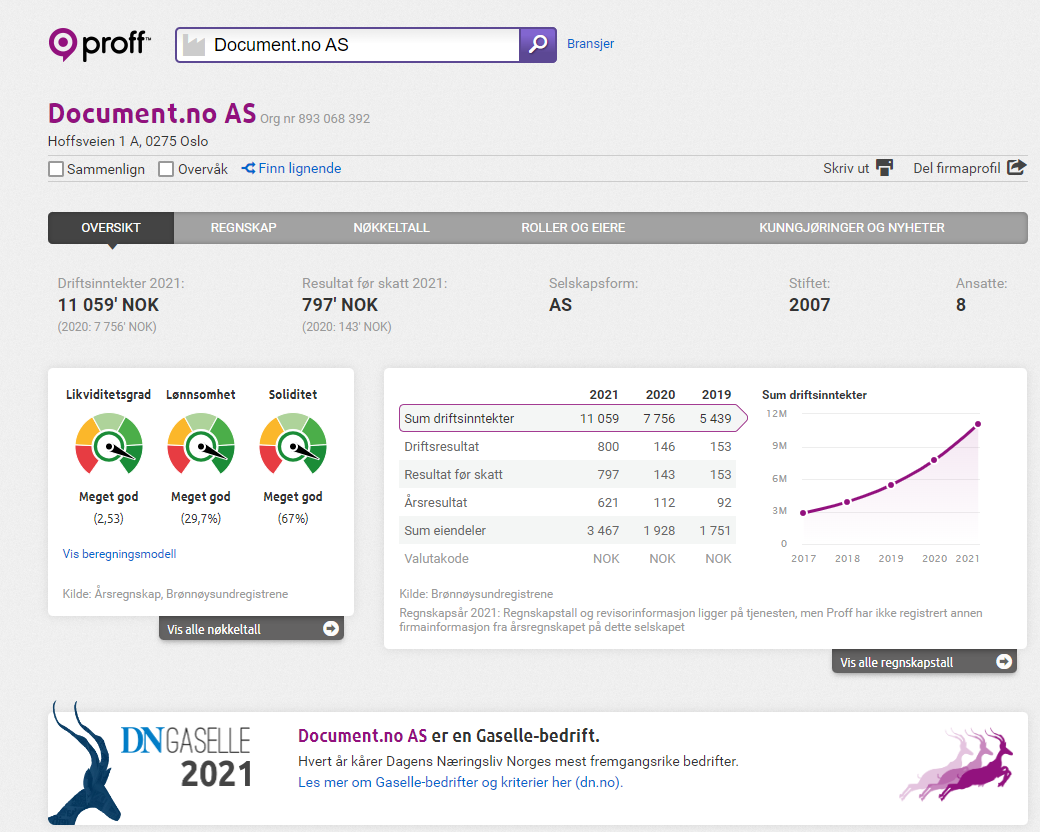Screen dimensions: 1040x832
Task: Click the magnifying glass search button
Action: [x=538, y=45]
